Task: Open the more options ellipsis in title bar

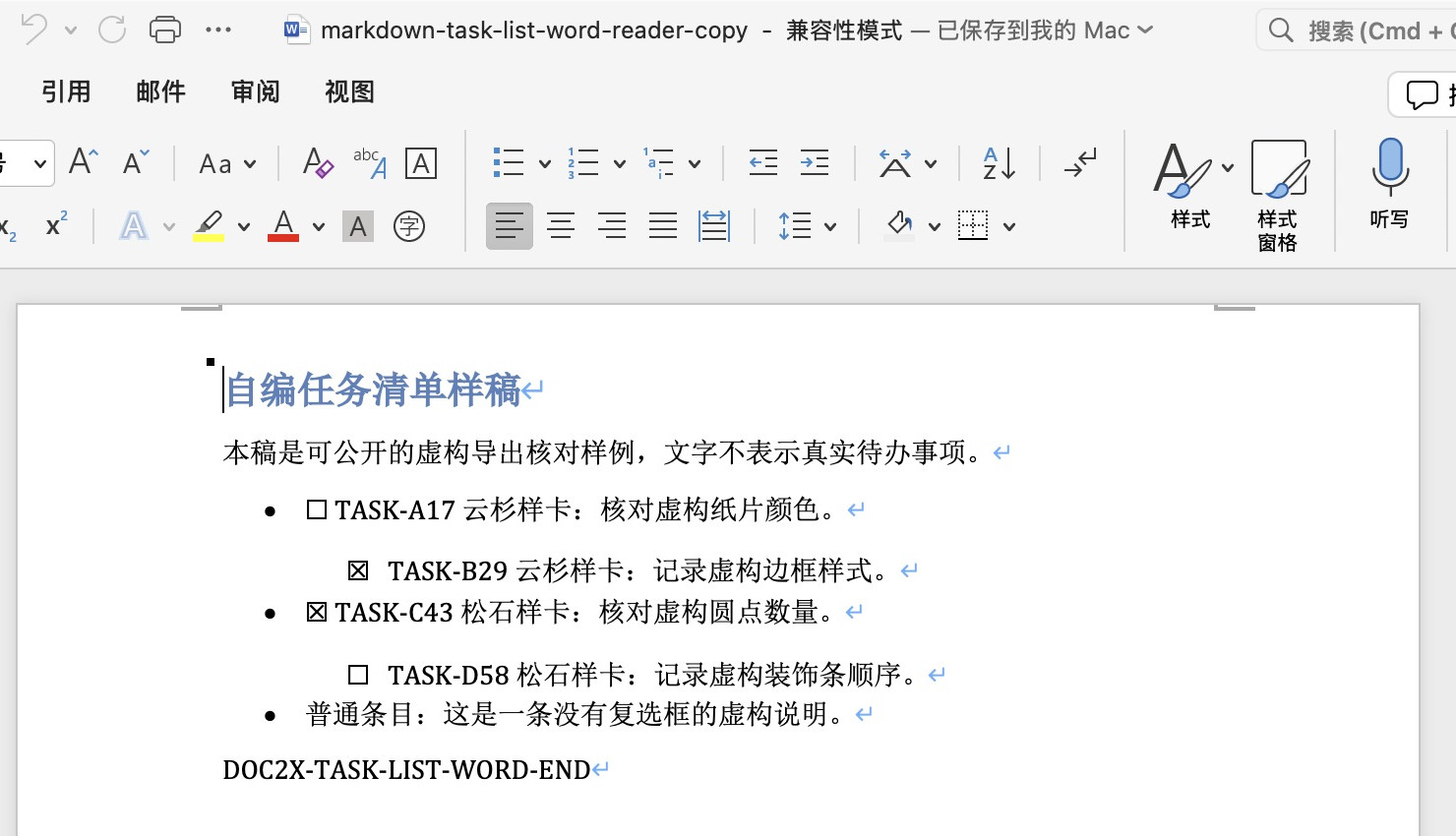Action: pos(218,30)
